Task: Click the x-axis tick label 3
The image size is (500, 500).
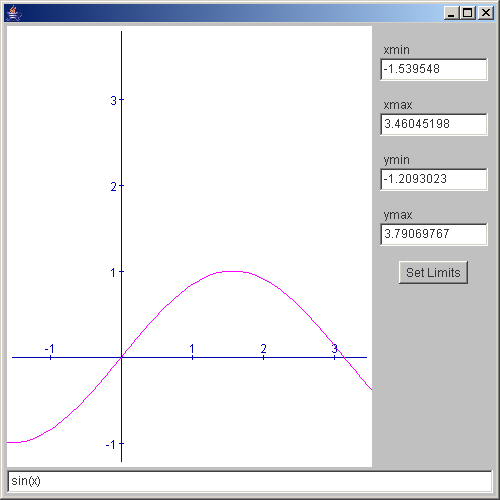Action: click(x=334, y=349)
